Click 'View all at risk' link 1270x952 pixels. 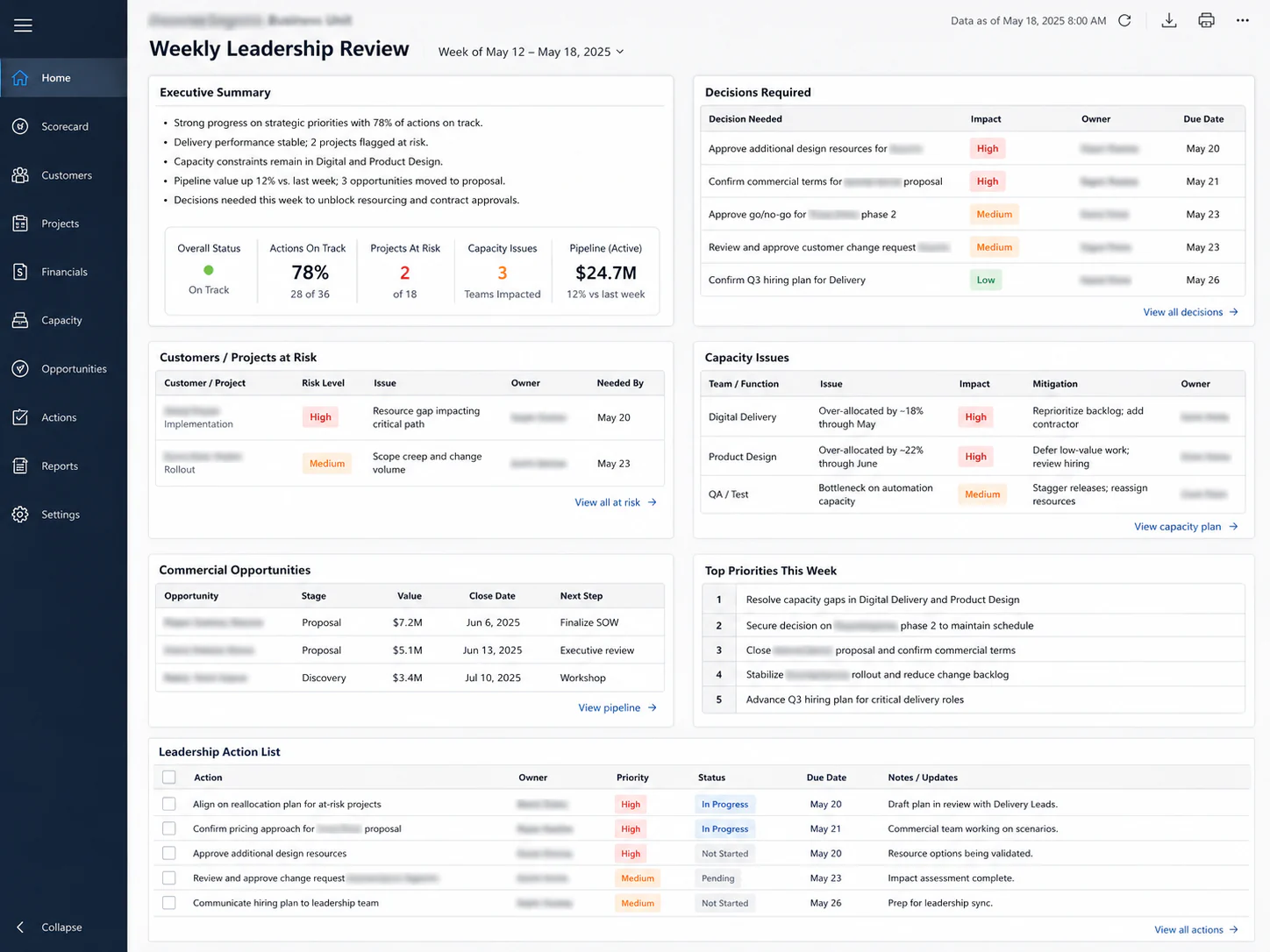[x=616, y=502]
